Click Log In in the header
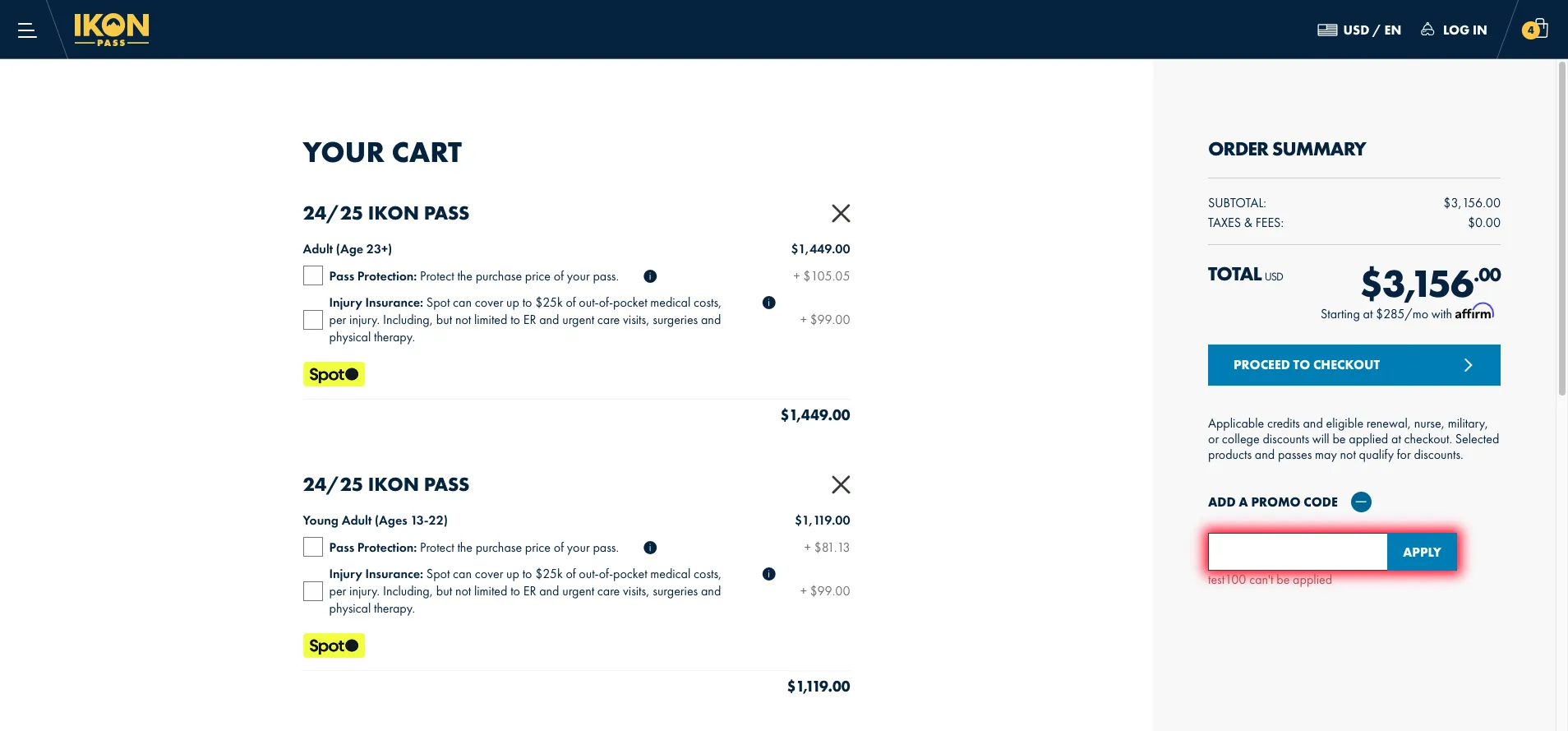The height and width of the screenshot is (731, 1568). tap(1454, 30)
